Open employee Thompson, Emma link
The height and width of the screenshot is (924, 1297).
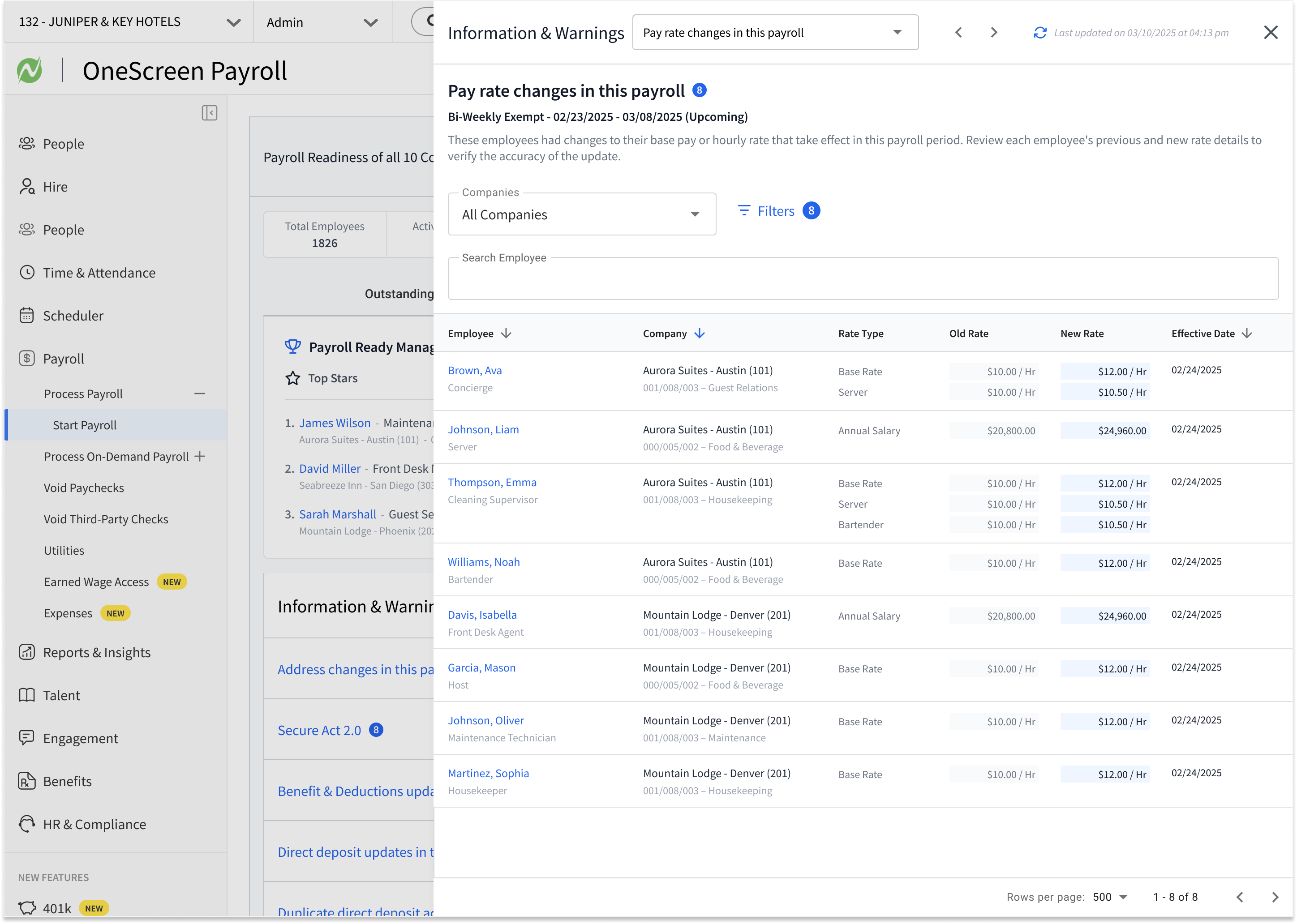[492, 483]
